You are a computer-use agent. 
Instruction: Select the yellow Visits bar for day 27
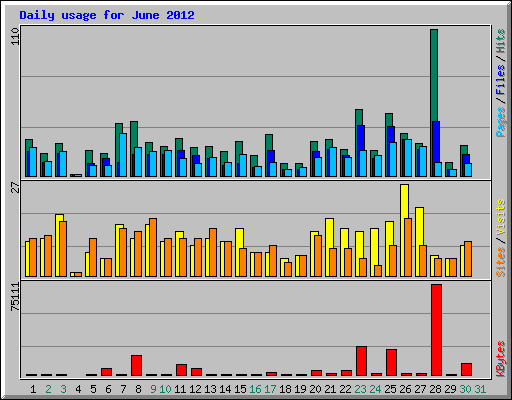[x=419, y=227]
